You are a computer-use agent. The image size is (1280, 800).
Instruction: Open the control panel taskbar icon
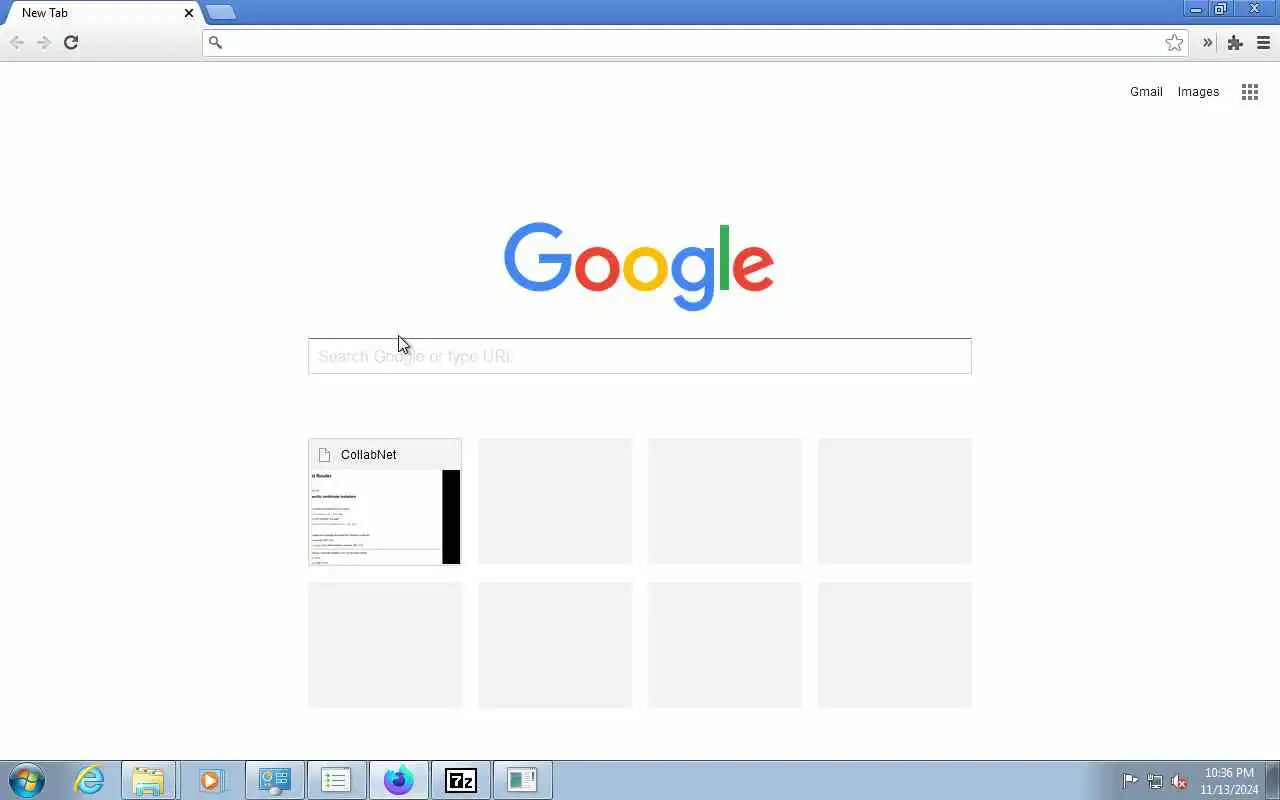274,780
